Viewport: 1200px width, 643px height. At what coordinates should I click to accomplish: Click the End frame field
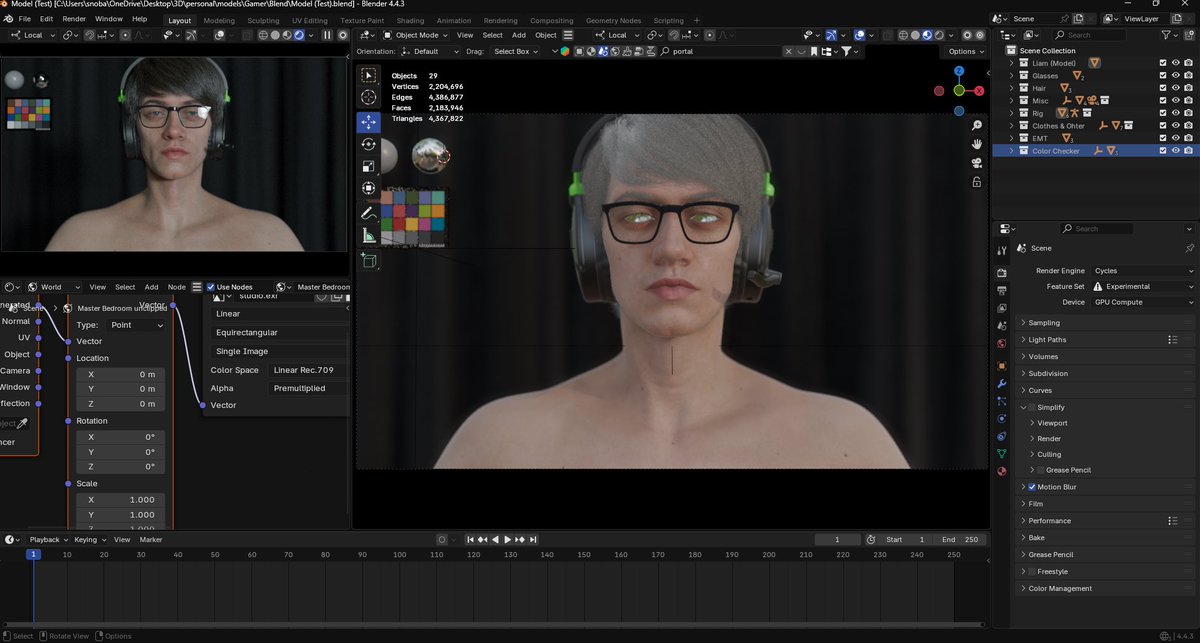point(961,540)
